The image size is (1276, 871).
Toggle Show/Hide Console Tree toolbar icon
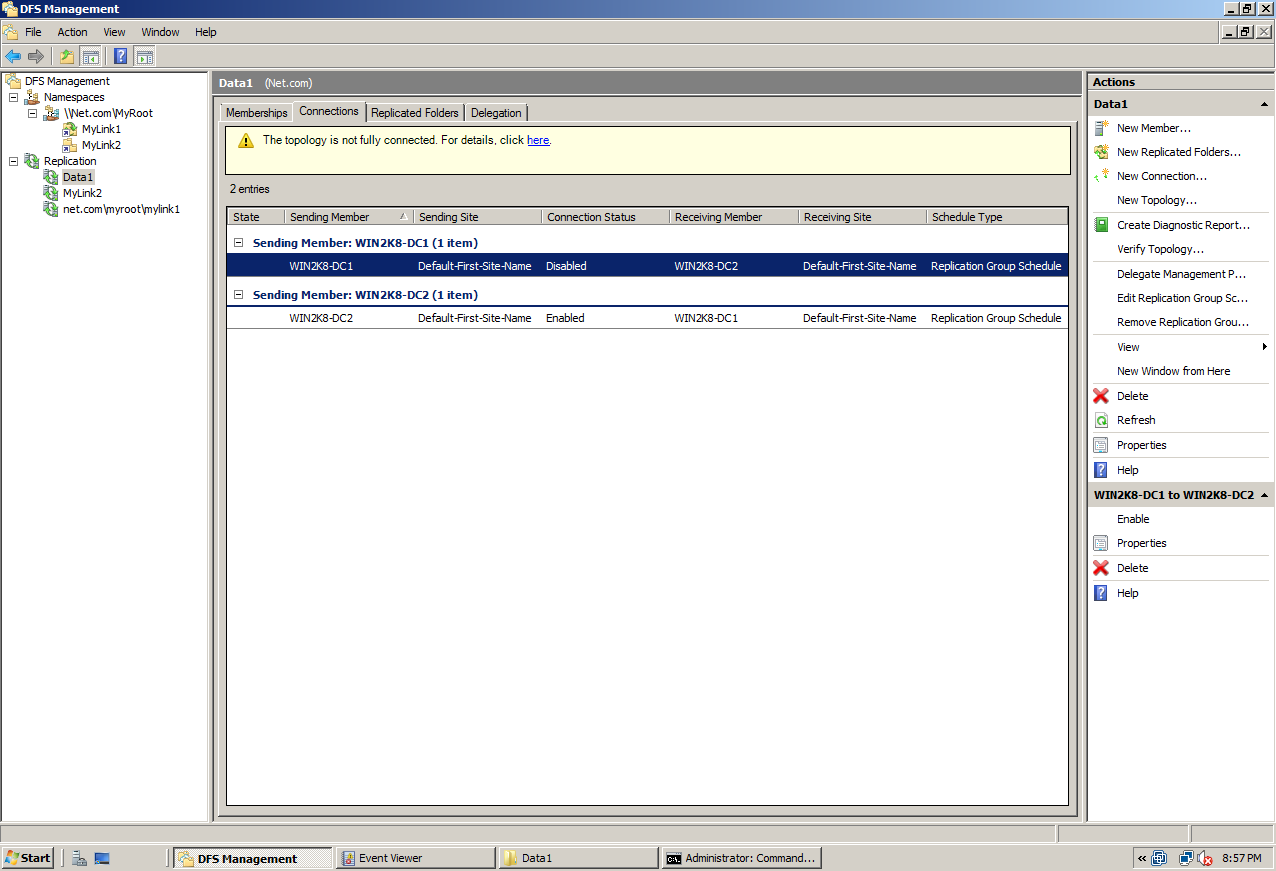coord(90,56)
